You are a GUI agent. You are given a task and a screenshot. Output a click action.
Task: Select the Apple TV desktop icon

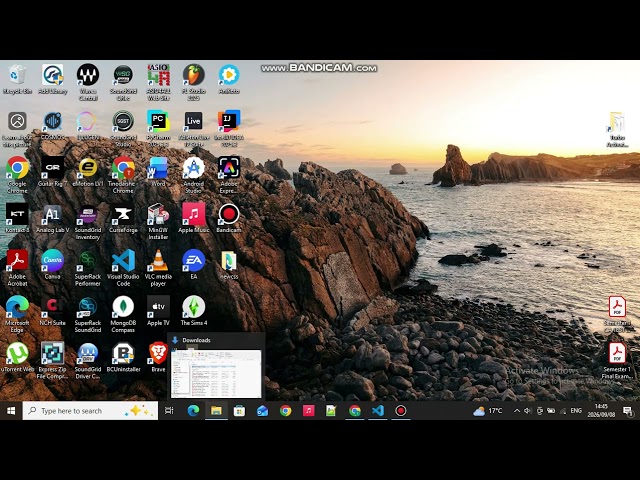point(158,311)
